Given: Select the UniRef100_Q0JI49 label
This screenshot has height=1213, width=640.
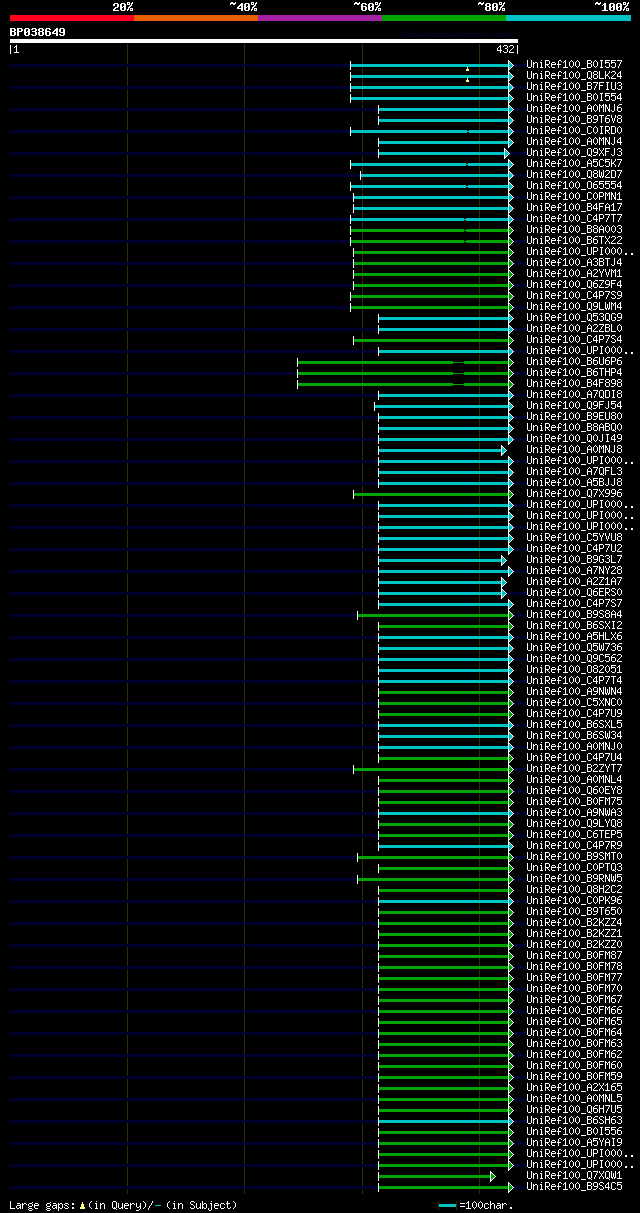Looking at the screenshot, I should (574, 438).
